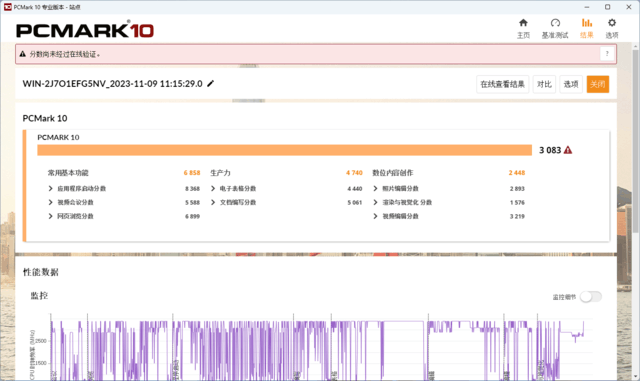This screenshot has width=640, height=381.
Task: Click the 监控 chart heading
Action: [x=39, y=296]
